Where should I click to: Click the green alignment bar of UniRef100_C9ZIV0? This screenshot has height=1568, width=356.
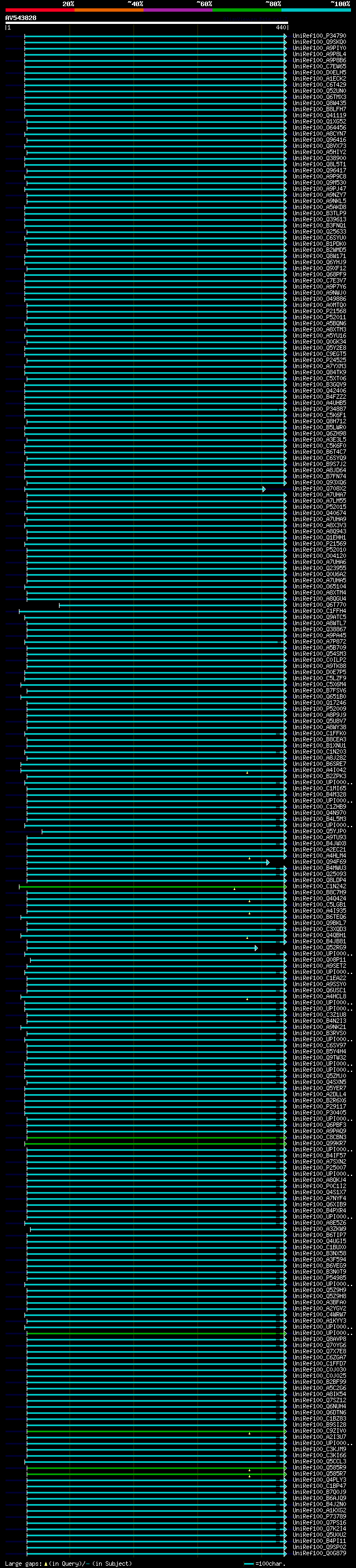(x=156, y=1432)
